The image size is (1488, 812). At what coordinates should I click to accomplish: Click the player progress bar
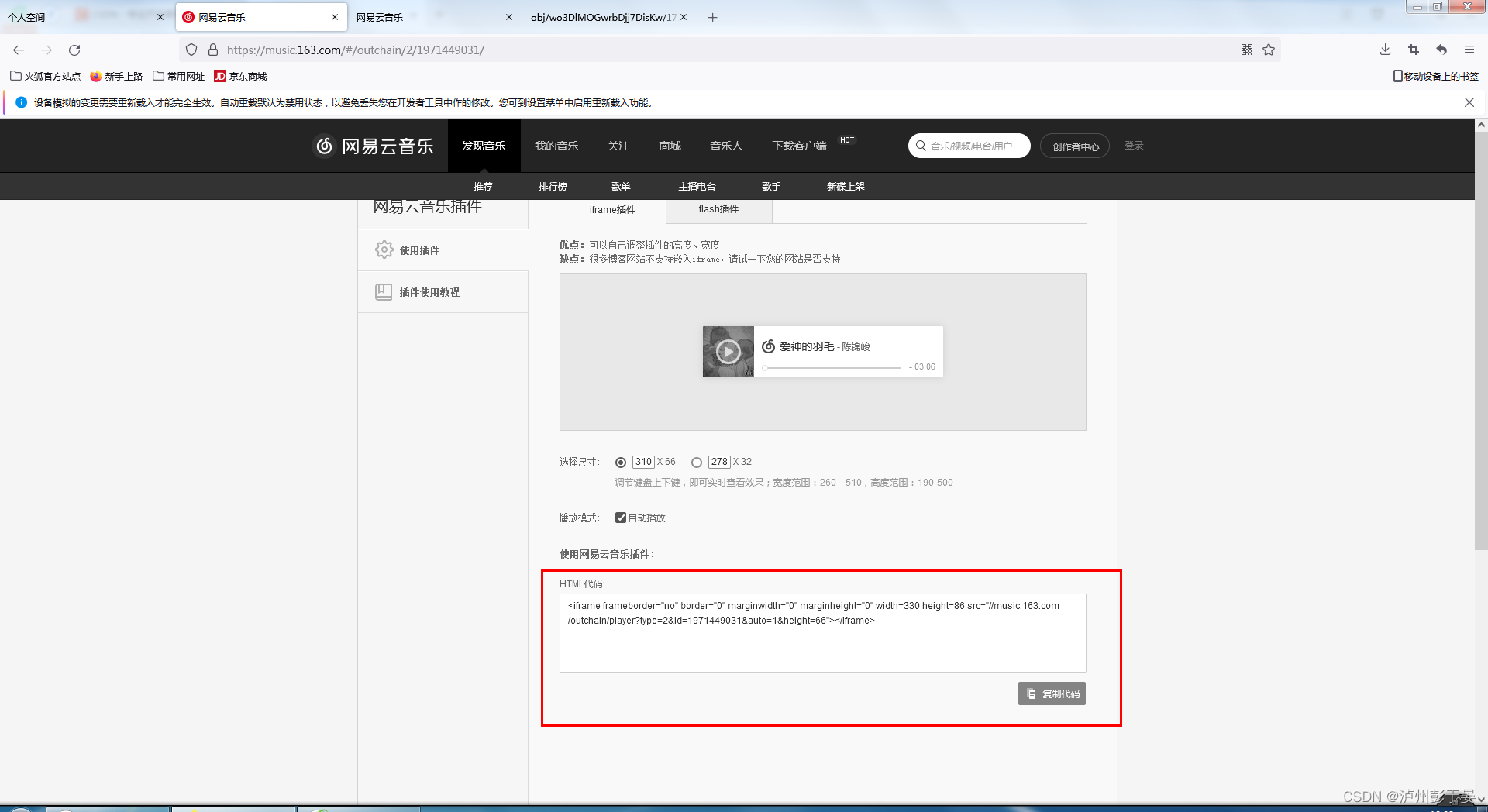pyautogui.click(x=832, y=367)
